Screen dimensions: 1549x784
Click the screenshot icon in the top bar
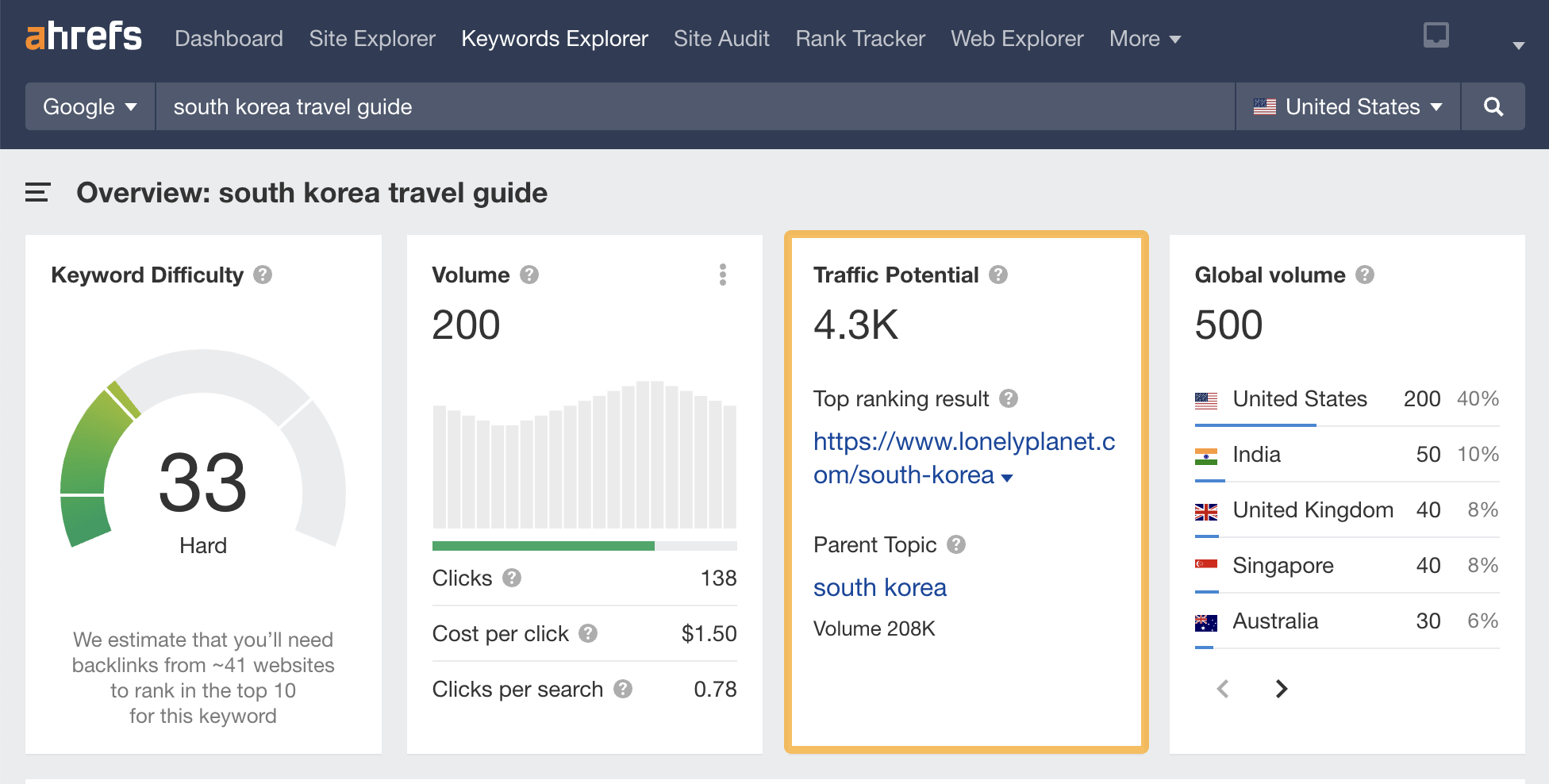[x=1435, y=35]
